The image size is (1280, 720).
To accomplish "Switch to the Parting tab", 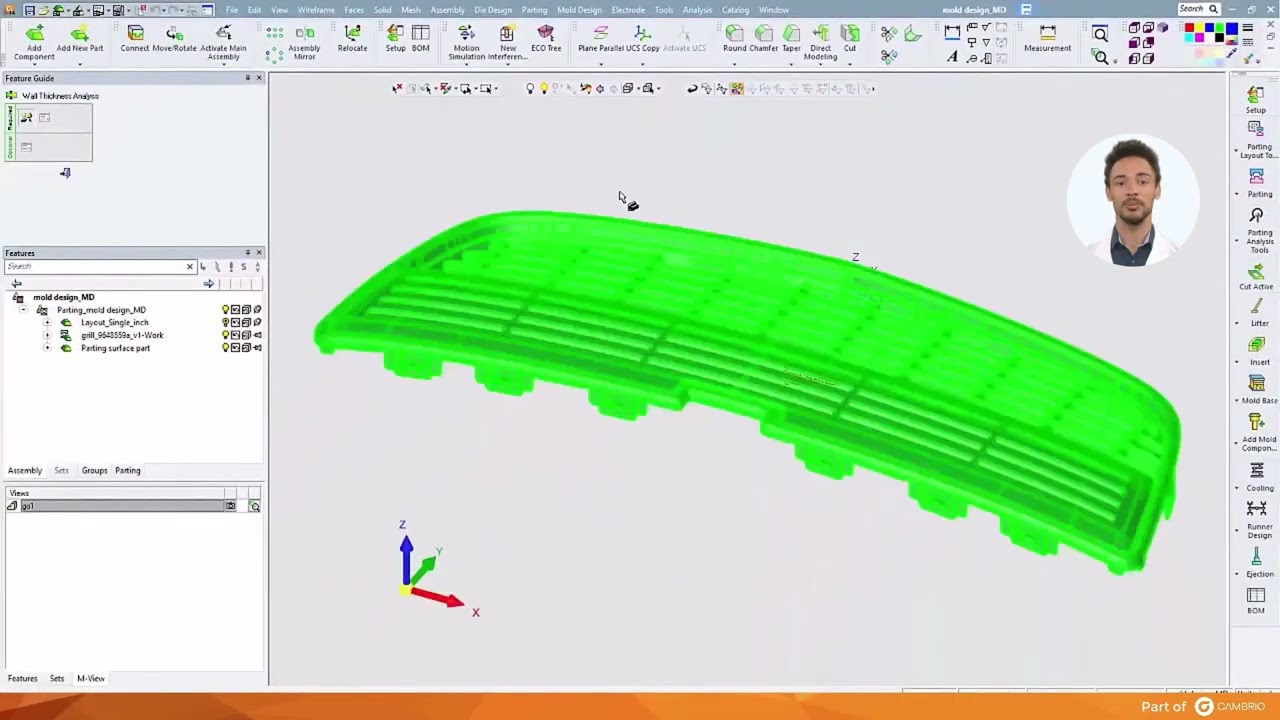I will coord(127,470).
